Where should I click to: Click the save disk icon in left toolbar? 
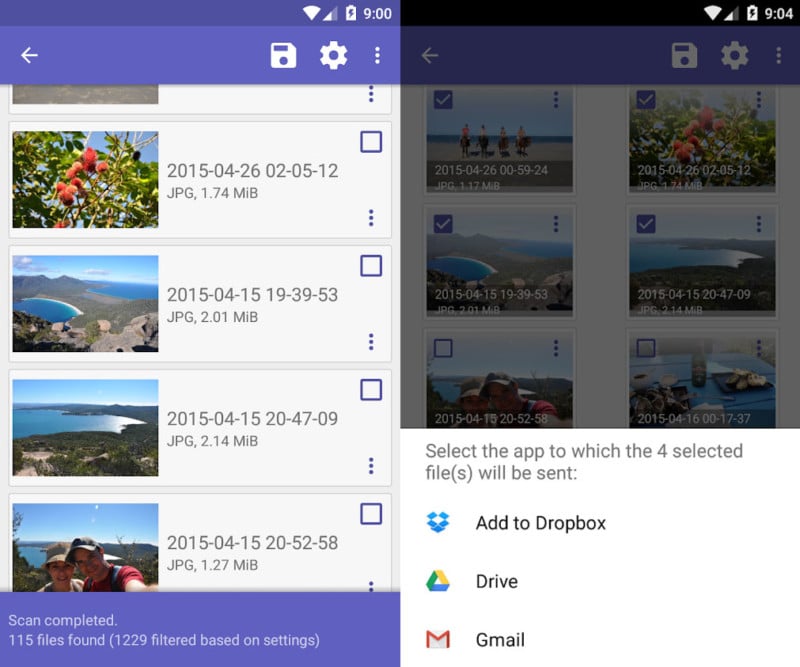(x=284, y=56)
